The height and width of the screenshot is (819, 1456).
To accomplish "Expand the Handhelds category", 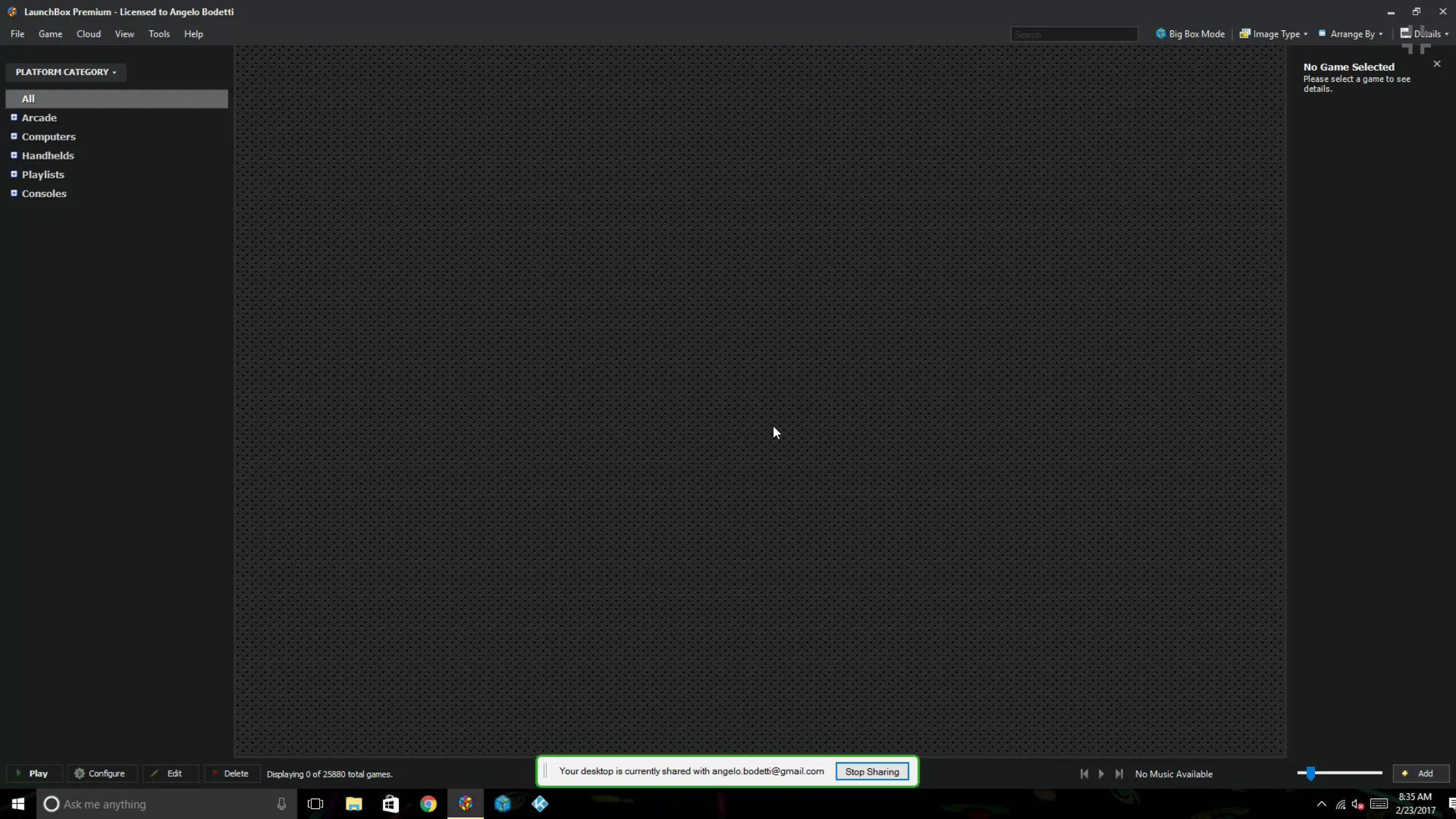I will pos(14,156).
